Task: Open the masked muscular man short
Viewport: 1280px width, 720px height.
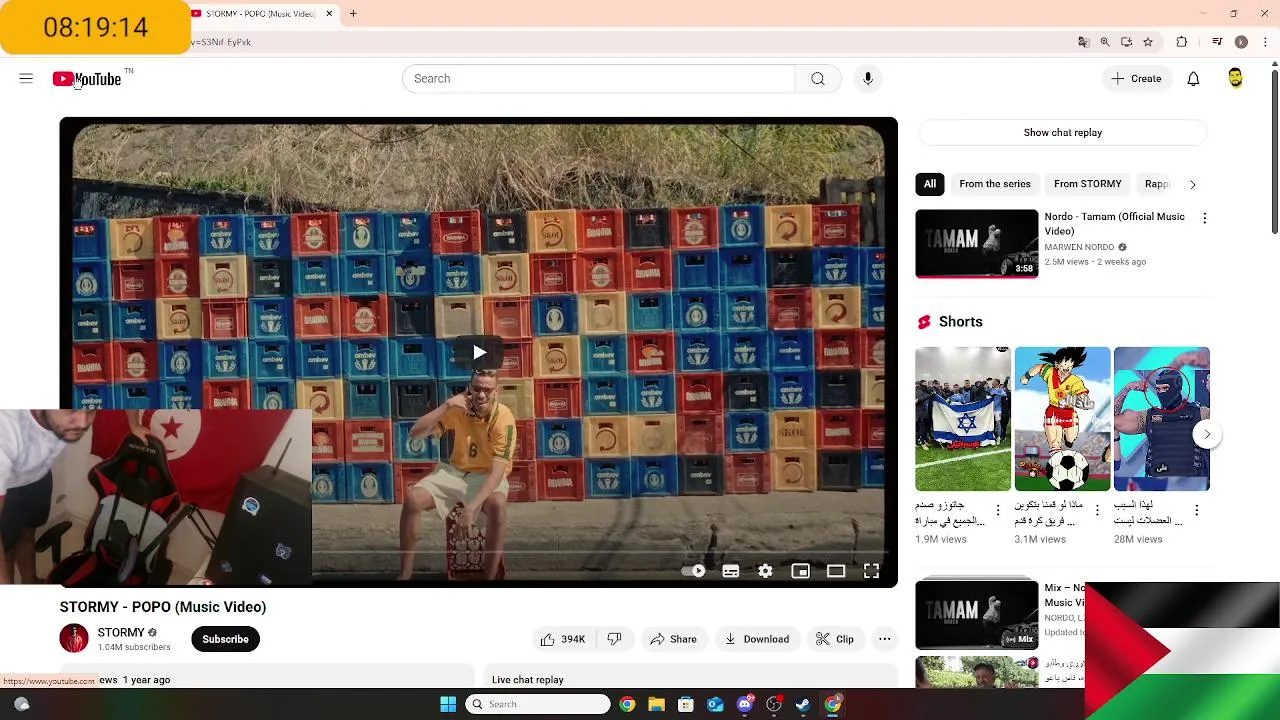Action: (x=1162, y=419)
